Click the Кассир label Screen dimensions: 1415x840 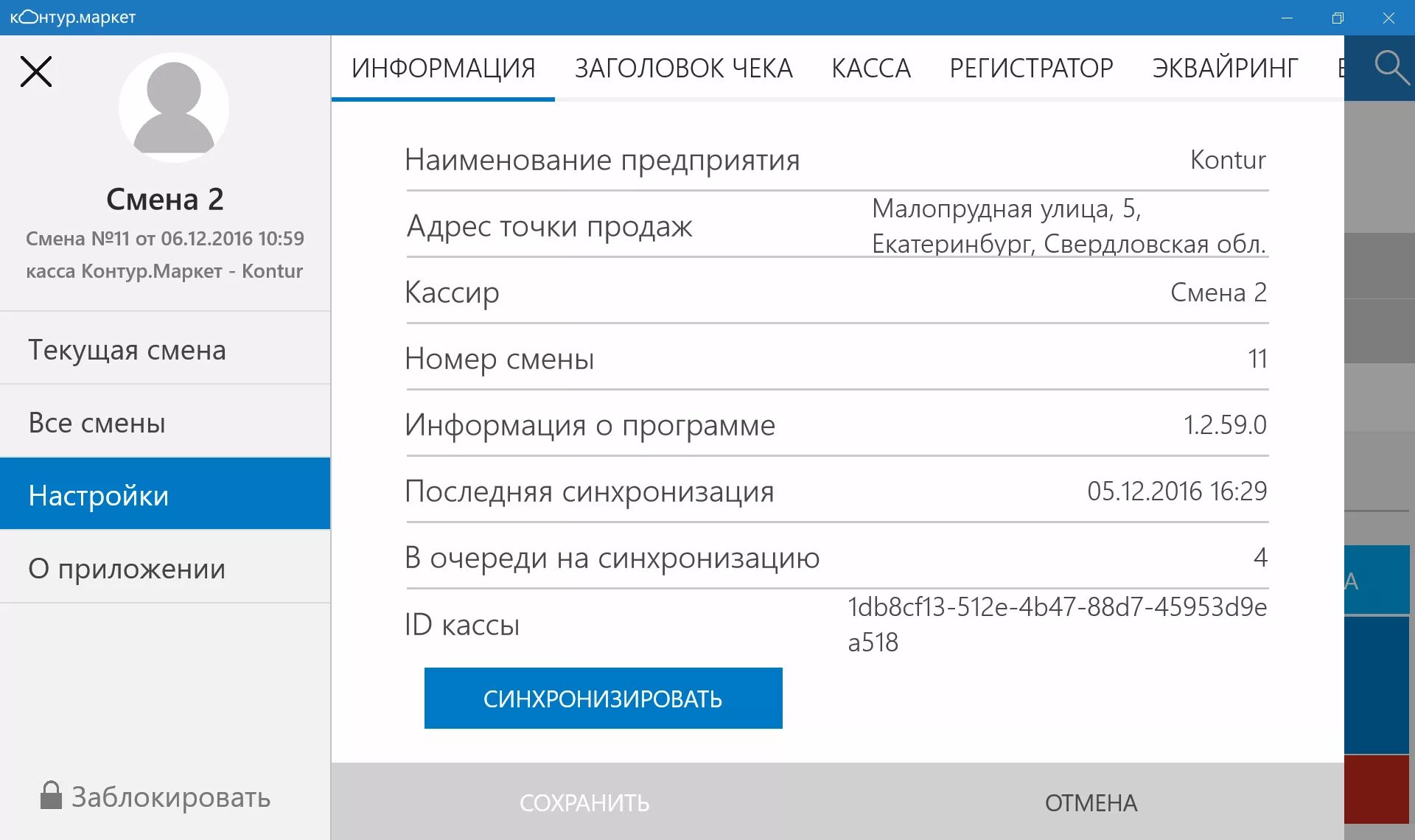pos(452,293)
